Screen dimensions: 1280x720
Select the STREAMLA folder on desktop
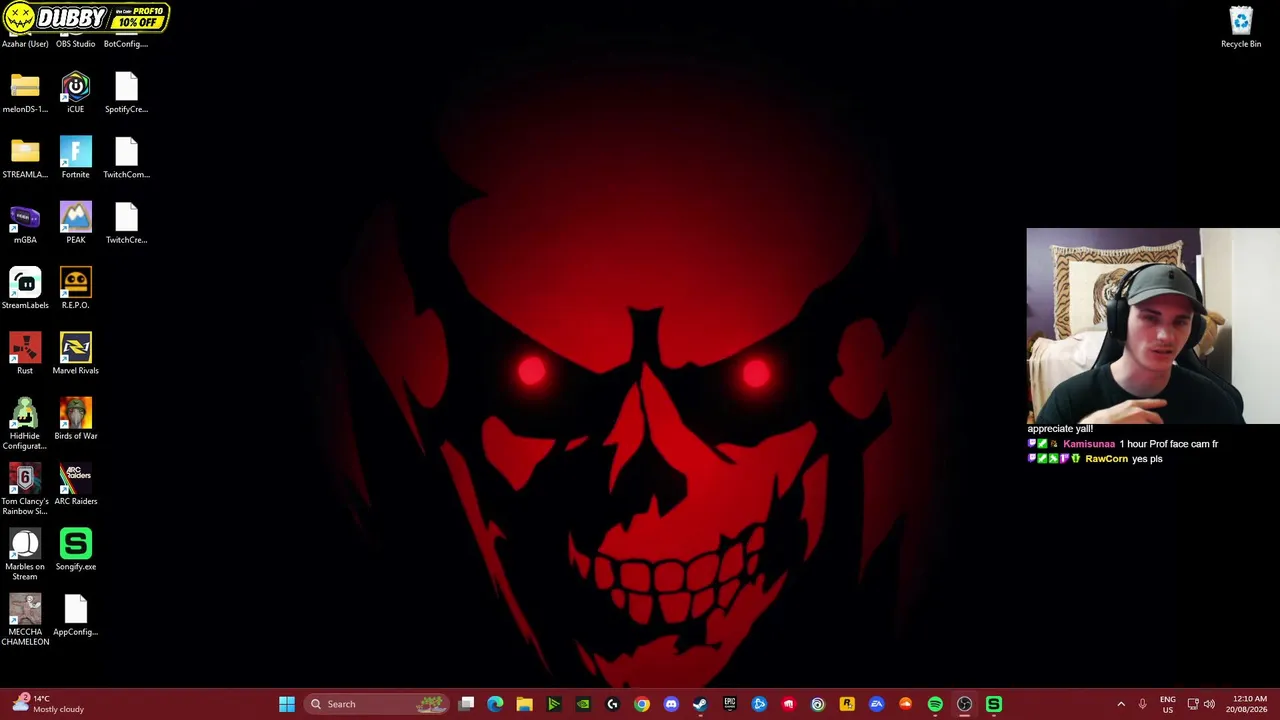tap(25, 157)
